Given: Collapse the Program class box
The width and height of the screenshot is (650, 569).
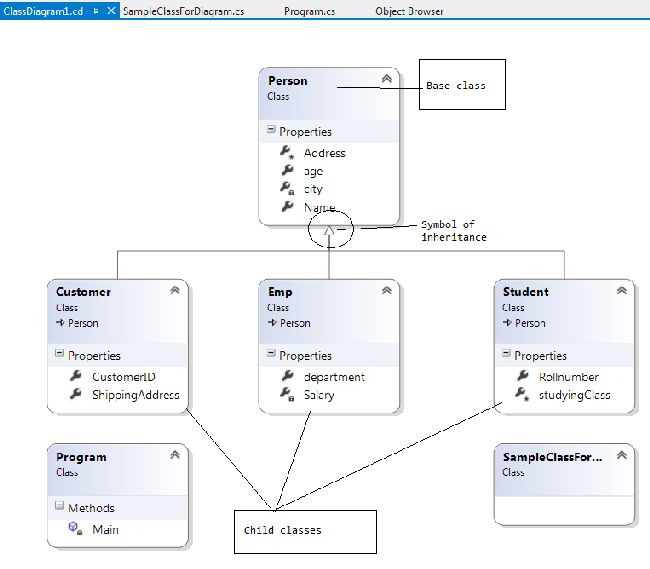Looking at the screenshot, I should click(175, 455).
